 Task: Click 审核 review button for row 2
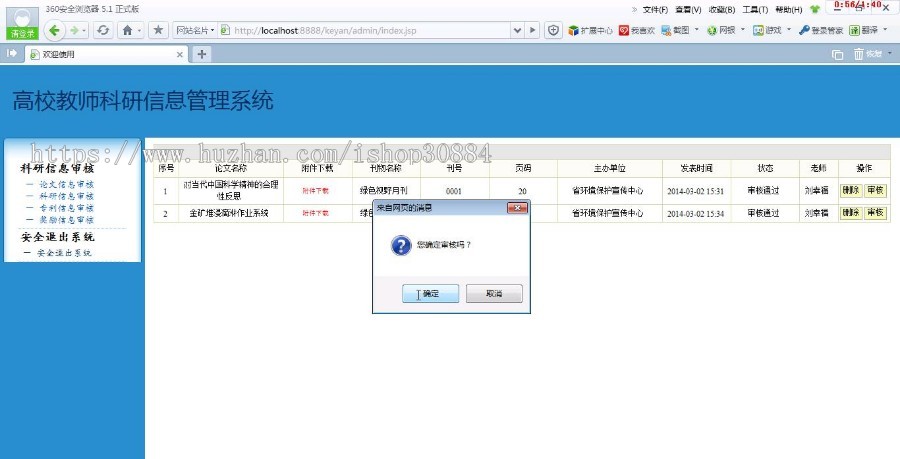tap(875, 213)
